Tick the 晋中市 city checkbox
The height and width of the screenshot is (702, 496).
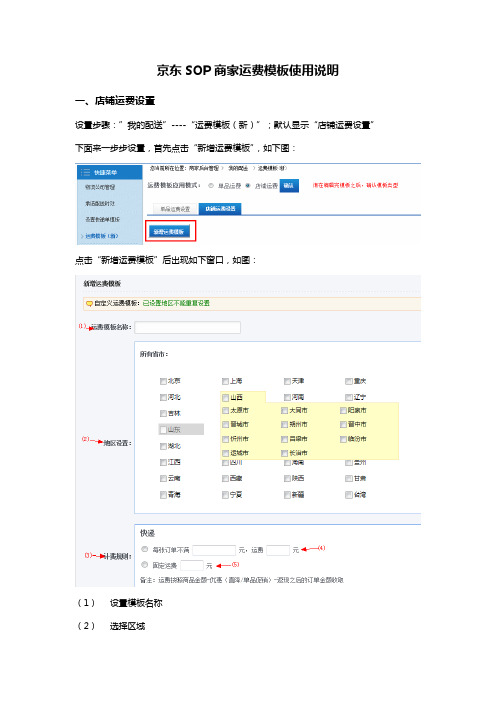point(343,424)
